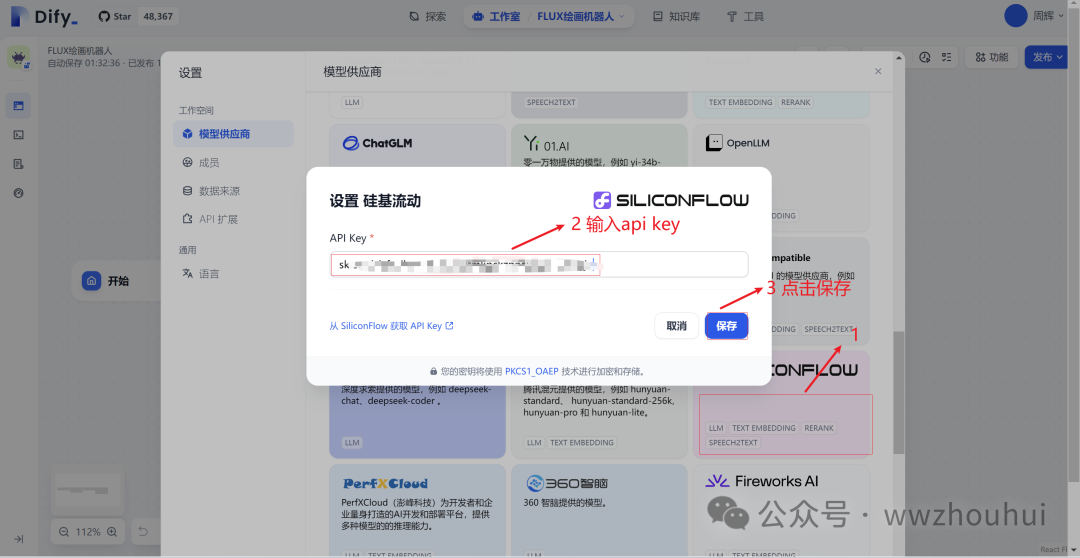Open the 工作室 tab
This screenshot has width=1080, height=558.
pyautogui.click(x=497, y=17)
